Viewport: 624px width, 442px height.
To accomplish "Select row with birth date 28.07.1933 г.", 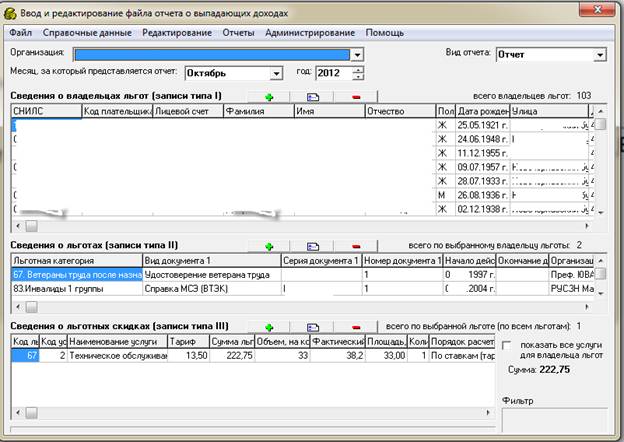I will tap(303, 181).
